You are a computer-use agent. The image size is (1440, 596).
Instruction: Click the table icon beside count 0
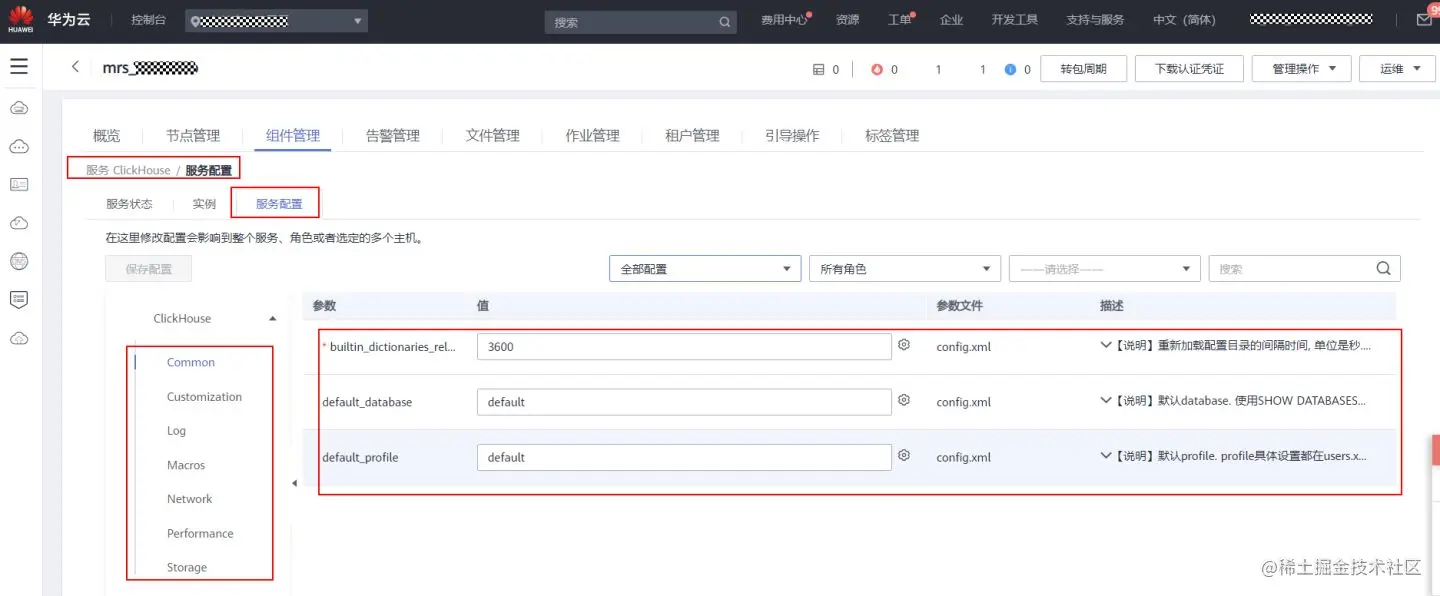tap(819, 69)
